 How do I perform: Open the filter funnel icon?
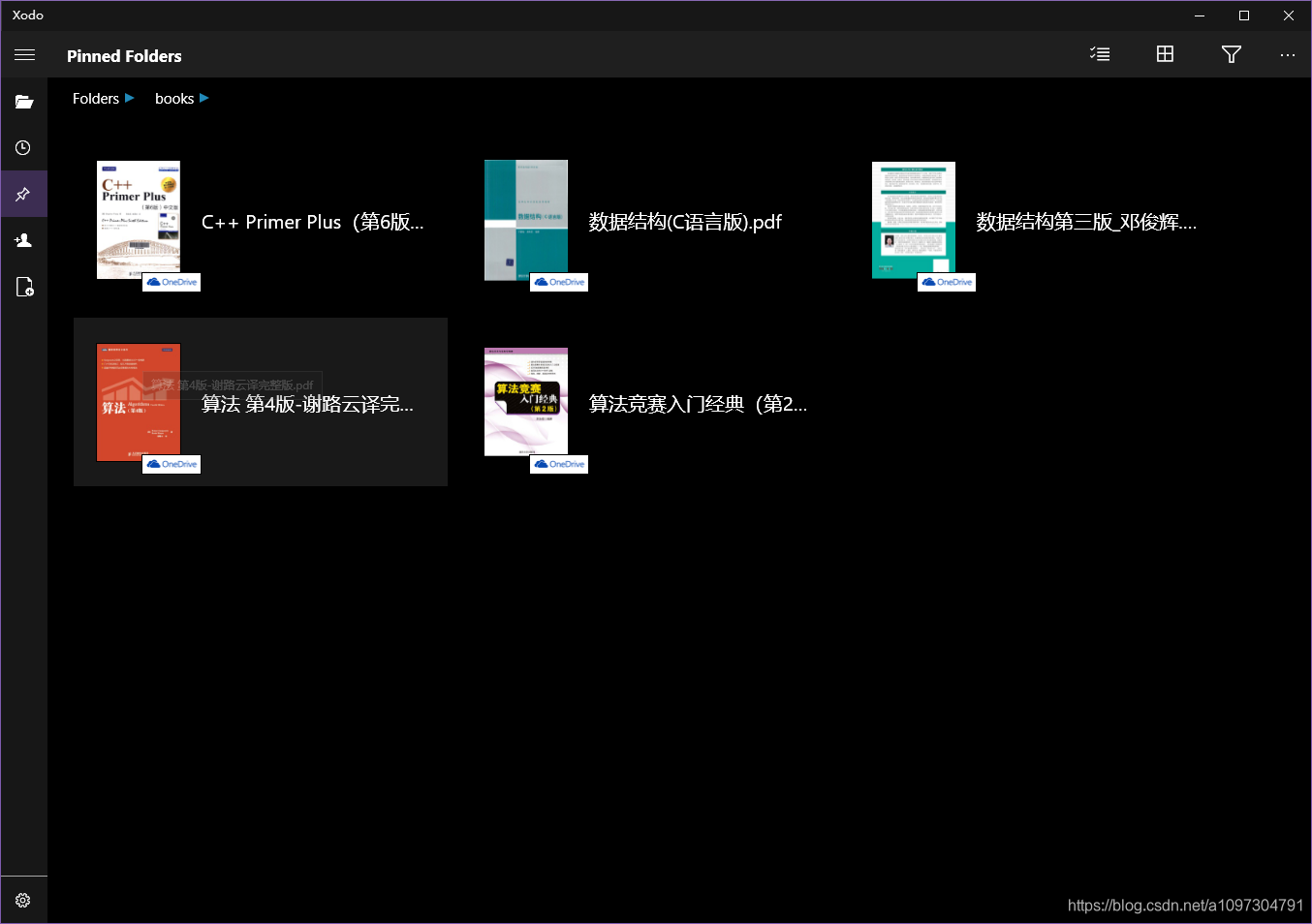[x=1232, y=54]
